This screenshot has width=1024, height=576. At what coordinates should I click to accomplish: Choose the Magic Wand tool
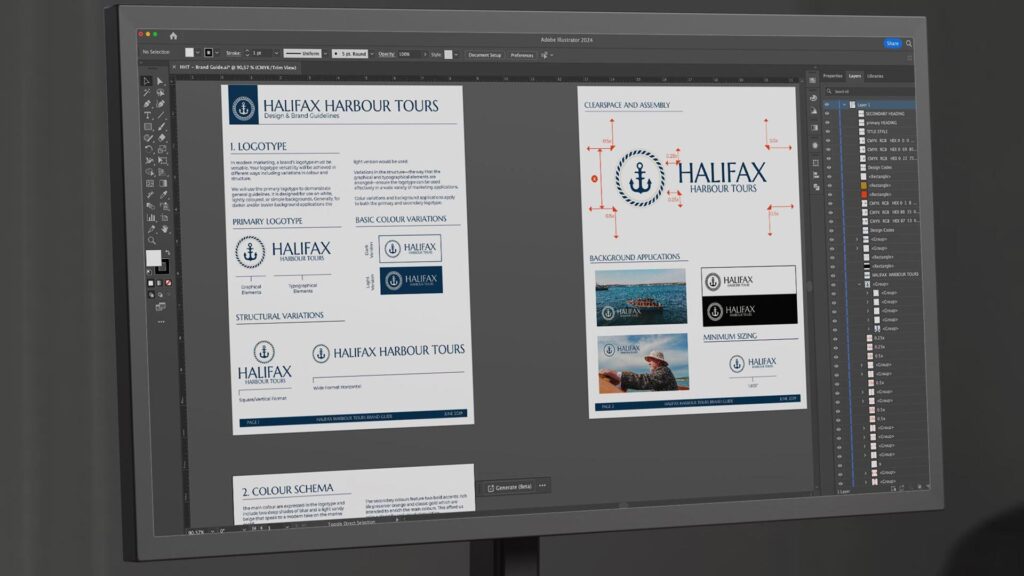click(x=148, y=92)
